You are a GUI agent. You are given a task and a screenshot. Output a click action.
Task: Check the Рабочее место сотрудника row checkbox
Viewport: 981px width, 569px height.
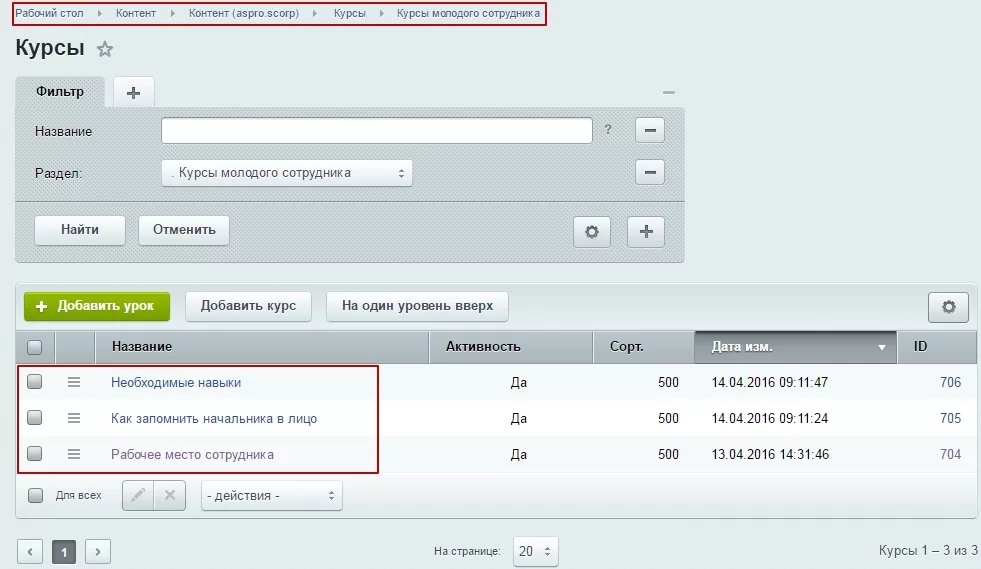[35, 453]
